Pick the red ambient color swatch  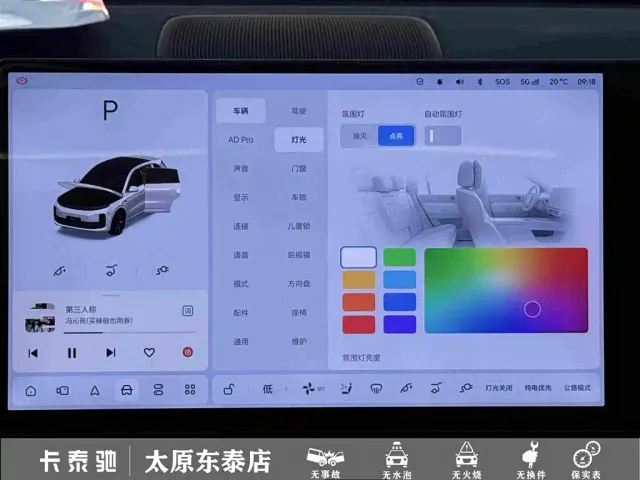pos(359,324)
